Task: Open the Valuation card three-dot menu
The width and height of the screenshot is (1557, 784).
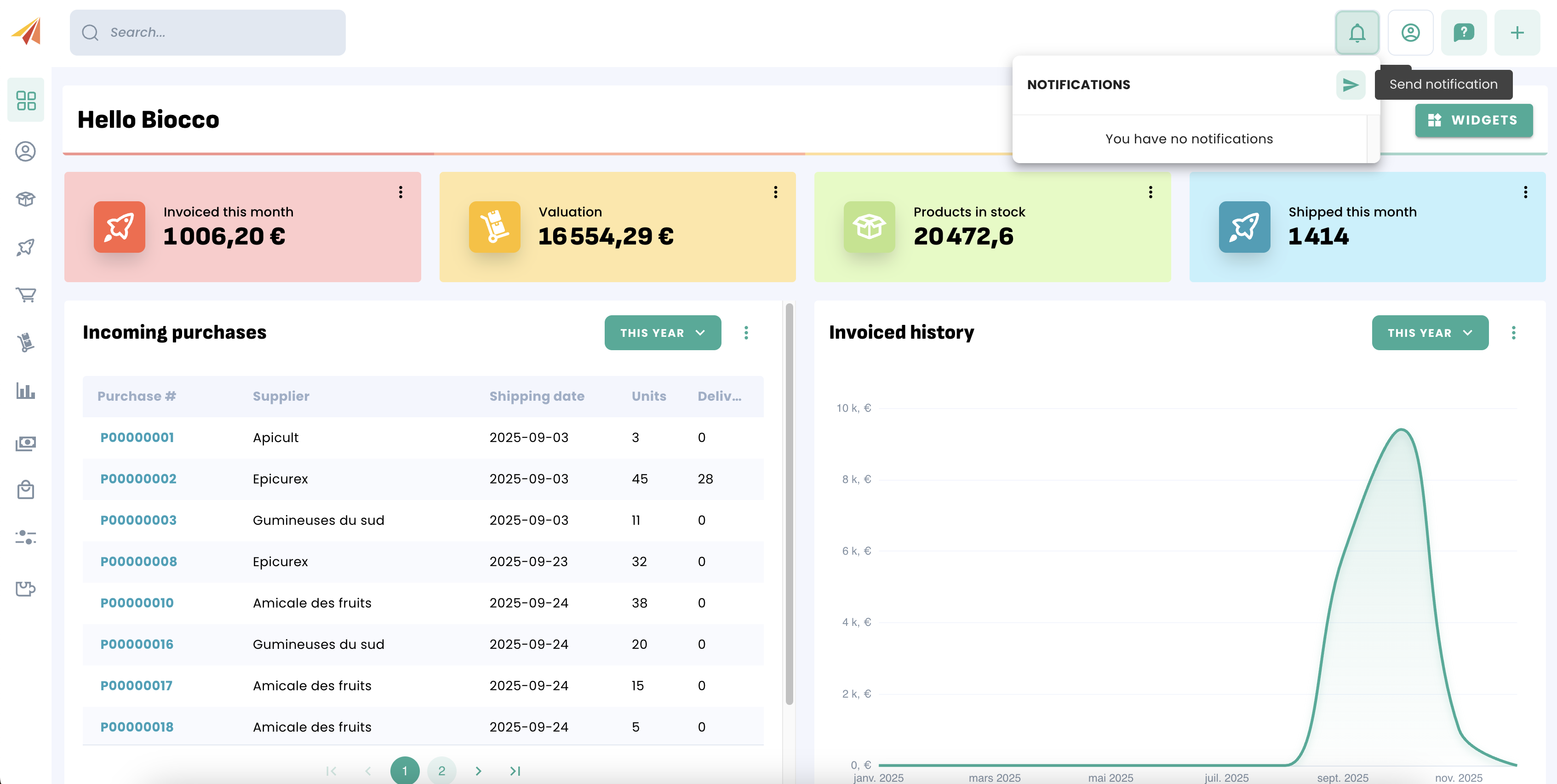Action: pyautogui.click(x=775, y=192)
